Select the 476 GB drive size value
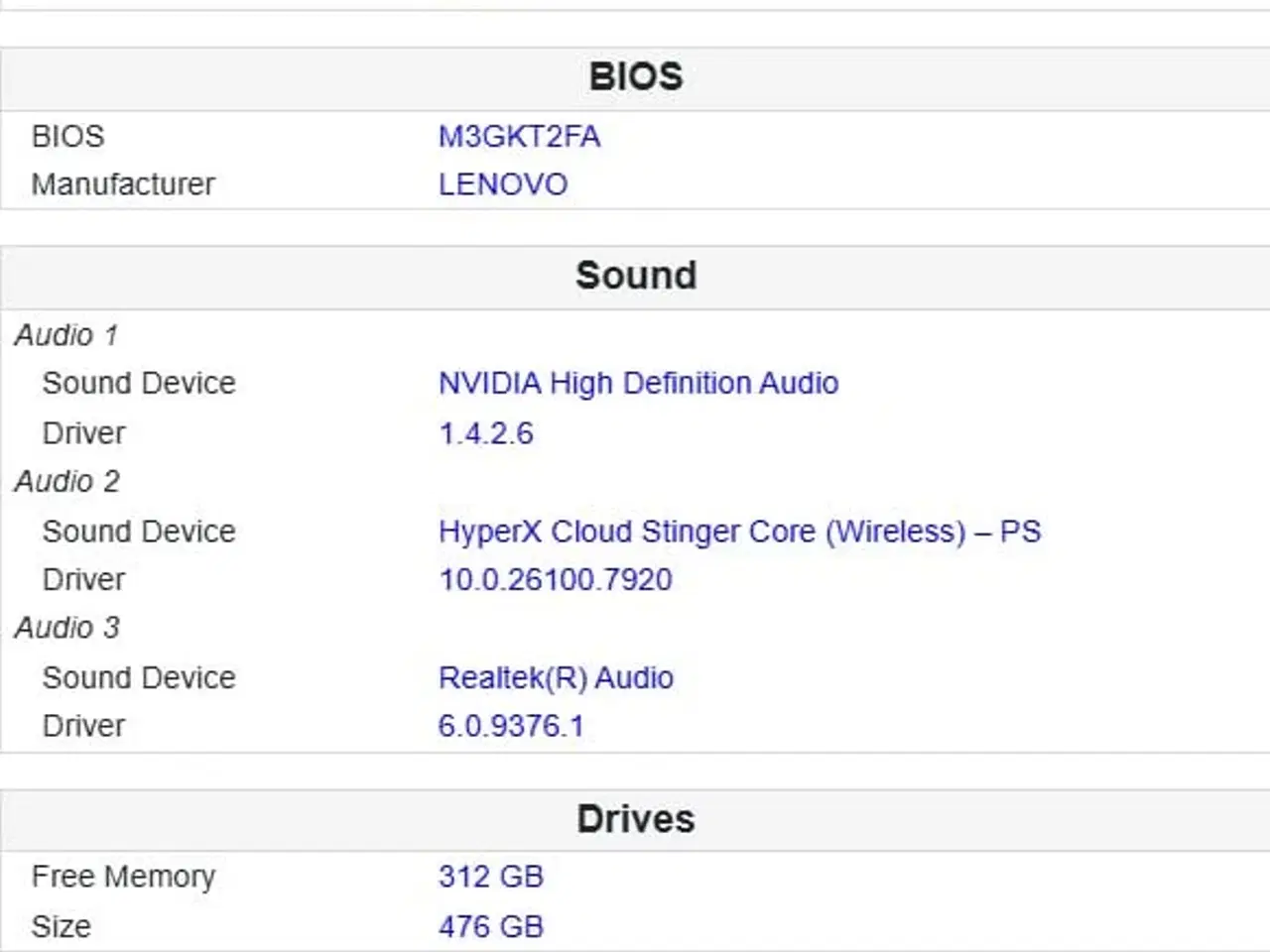 click(490, 926)
